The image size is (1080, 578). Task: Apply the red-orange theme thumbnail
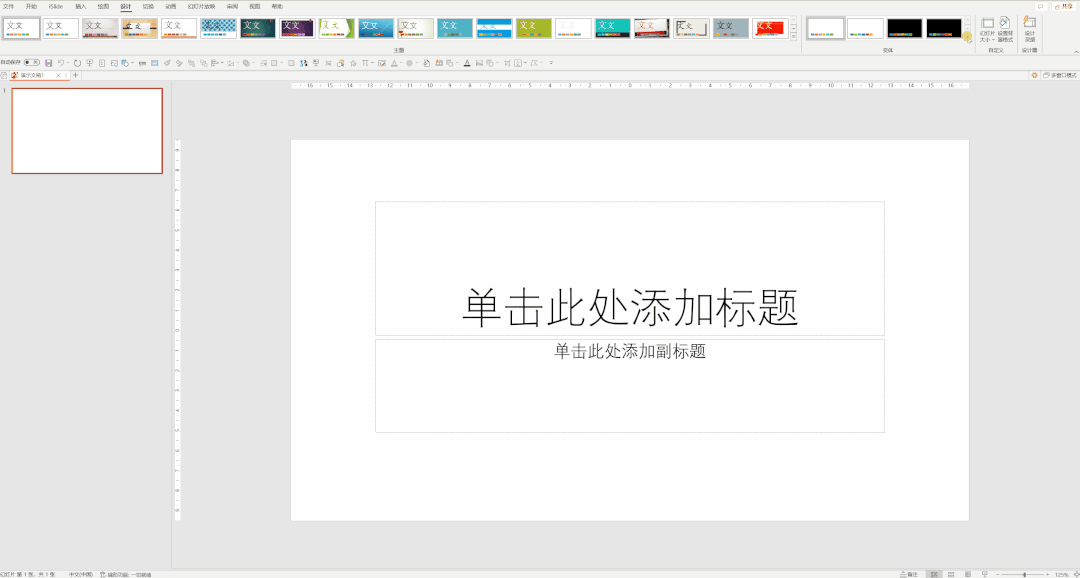coord(770,28)
